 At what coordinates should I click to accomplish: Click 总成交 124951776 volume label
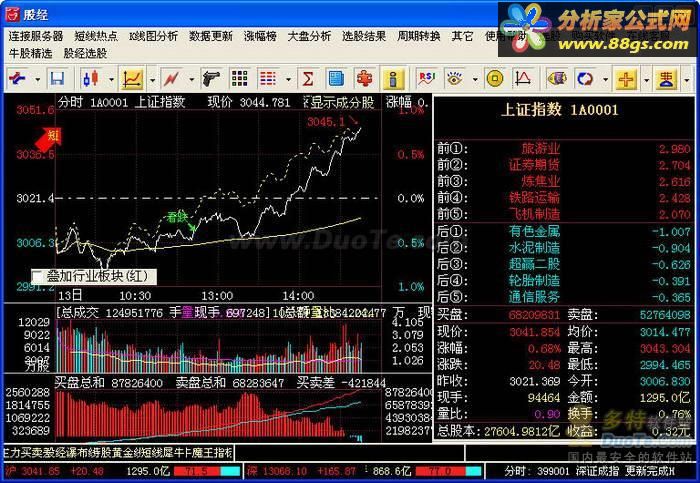110,313
